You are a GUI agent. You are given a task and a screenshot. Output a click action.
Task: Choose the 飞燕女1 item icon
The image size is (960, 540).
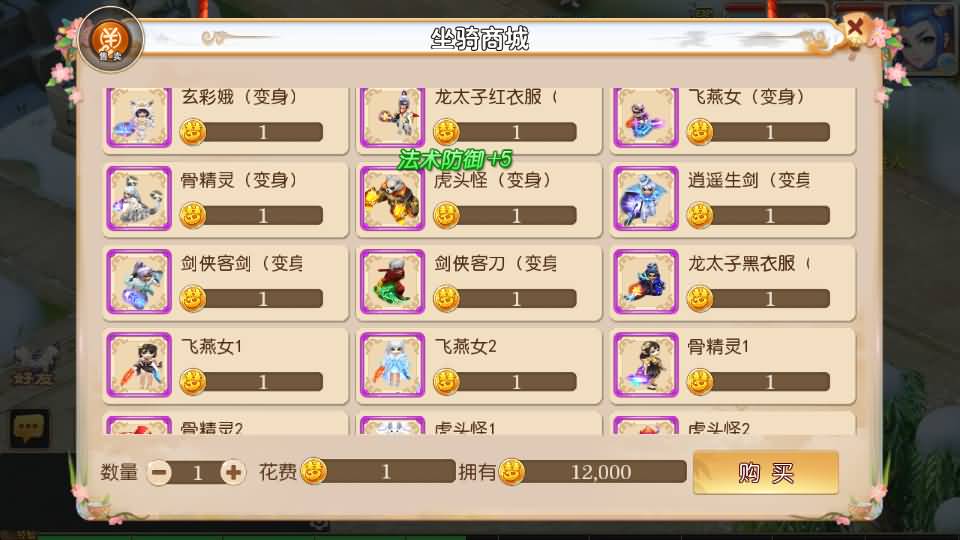pos(139,365)
